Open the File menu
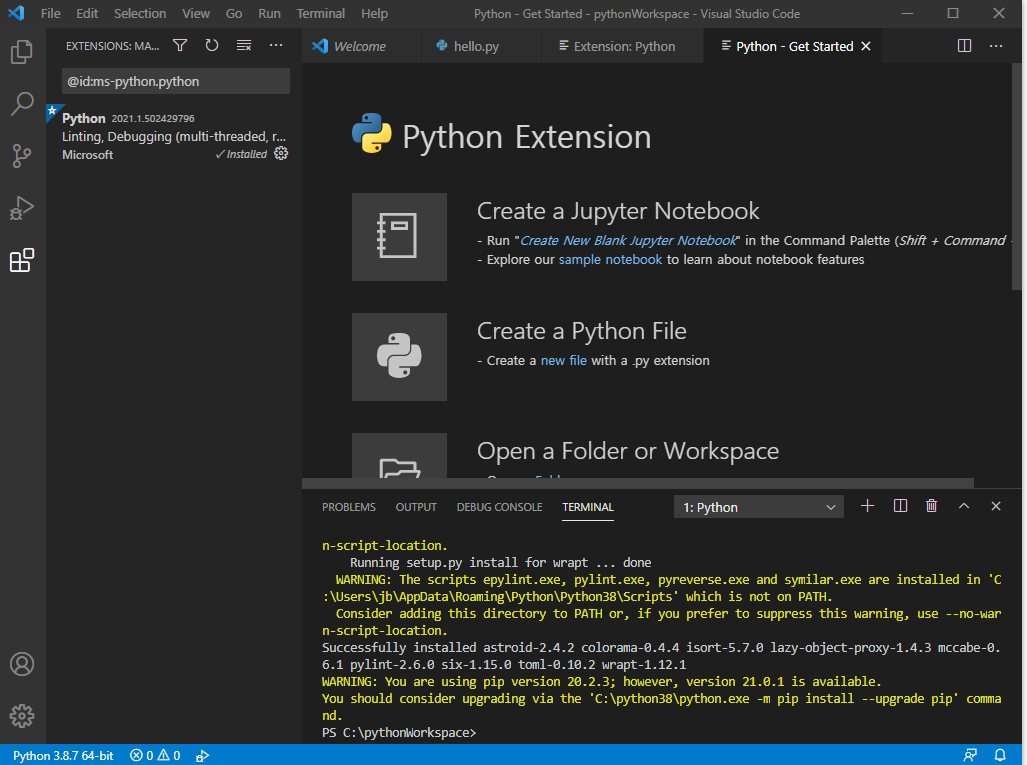This screenshot has height=765, width=1027. (x=50, y=13)
